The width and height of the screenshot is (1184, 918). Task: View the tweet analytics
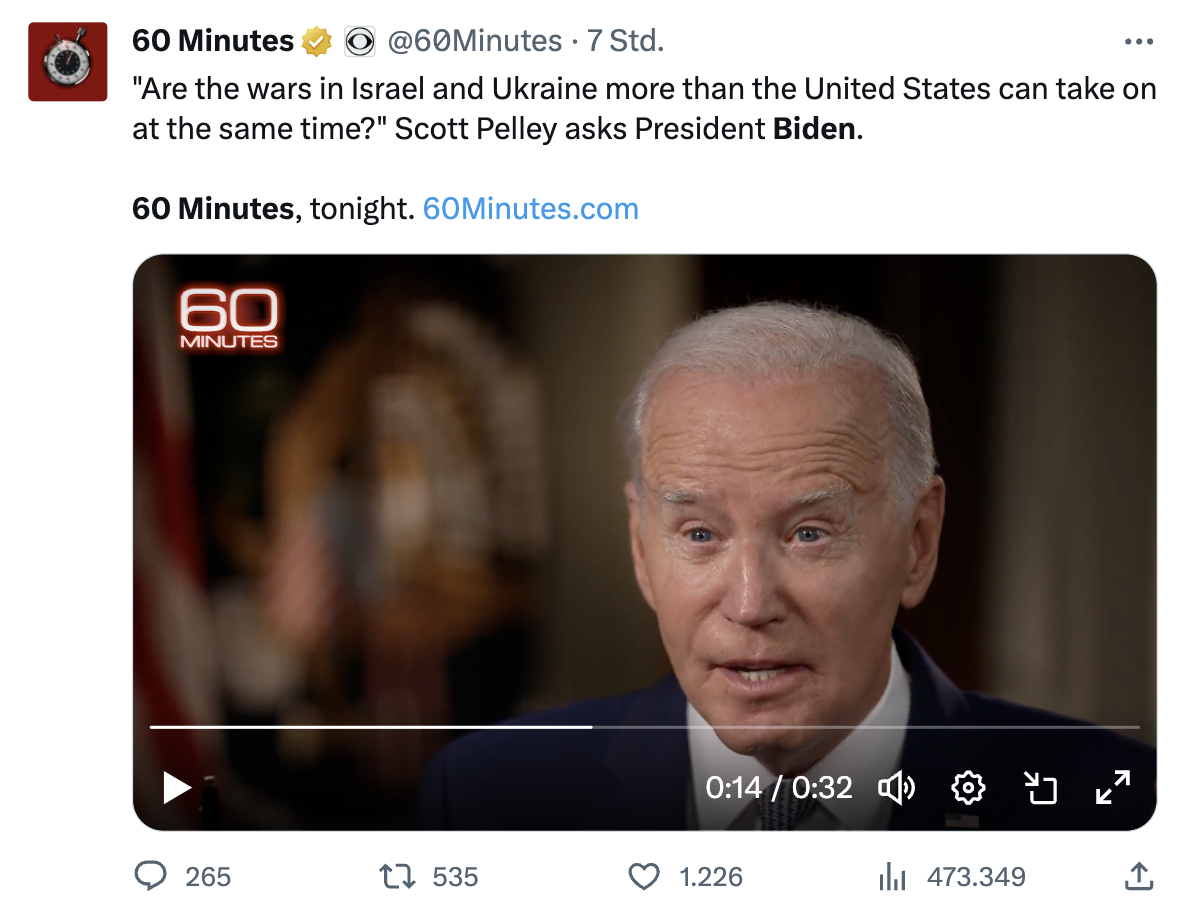[891, 877]
